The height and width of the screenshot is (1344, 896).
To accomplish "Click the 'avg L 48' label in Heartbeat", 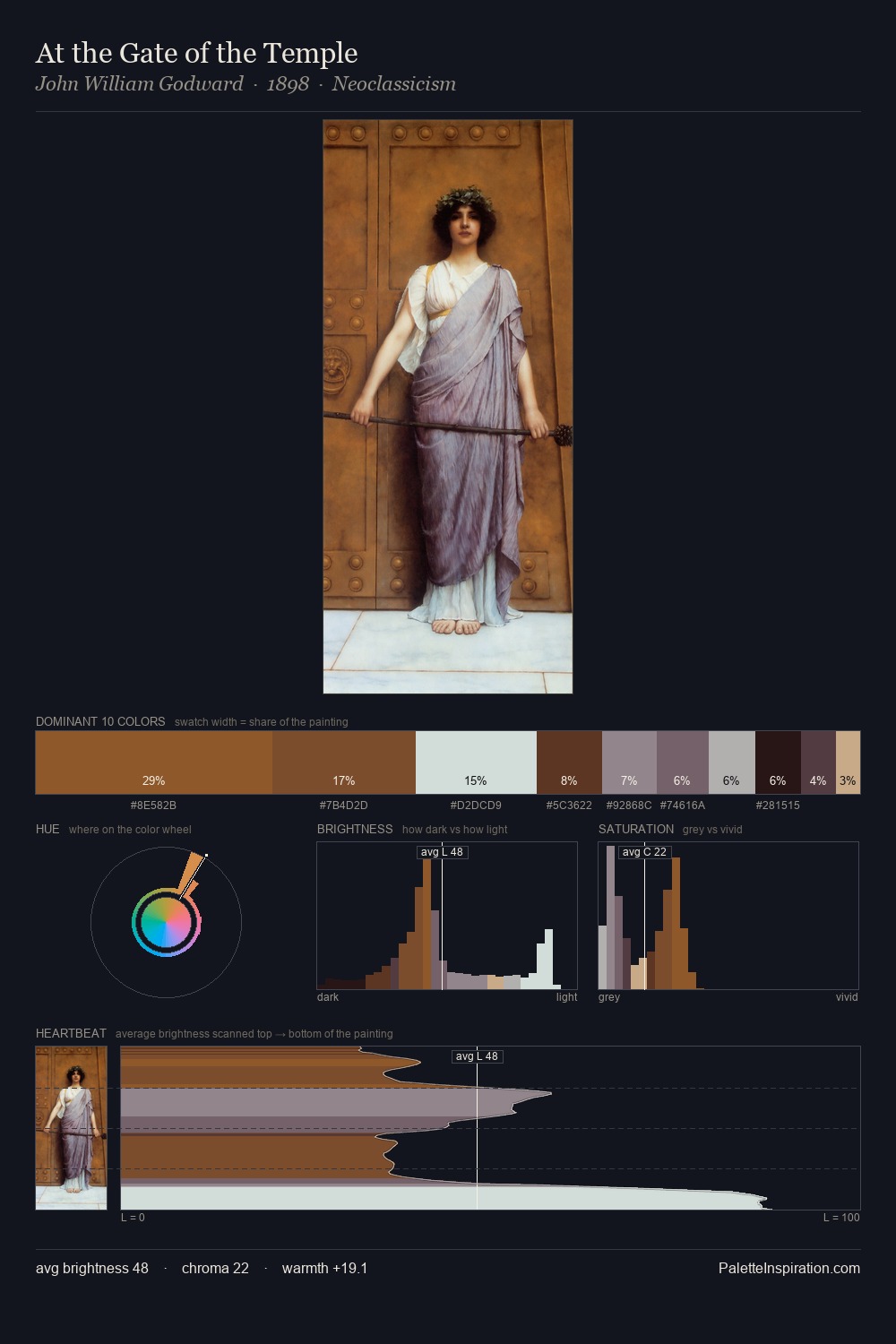I will 477,1056.
